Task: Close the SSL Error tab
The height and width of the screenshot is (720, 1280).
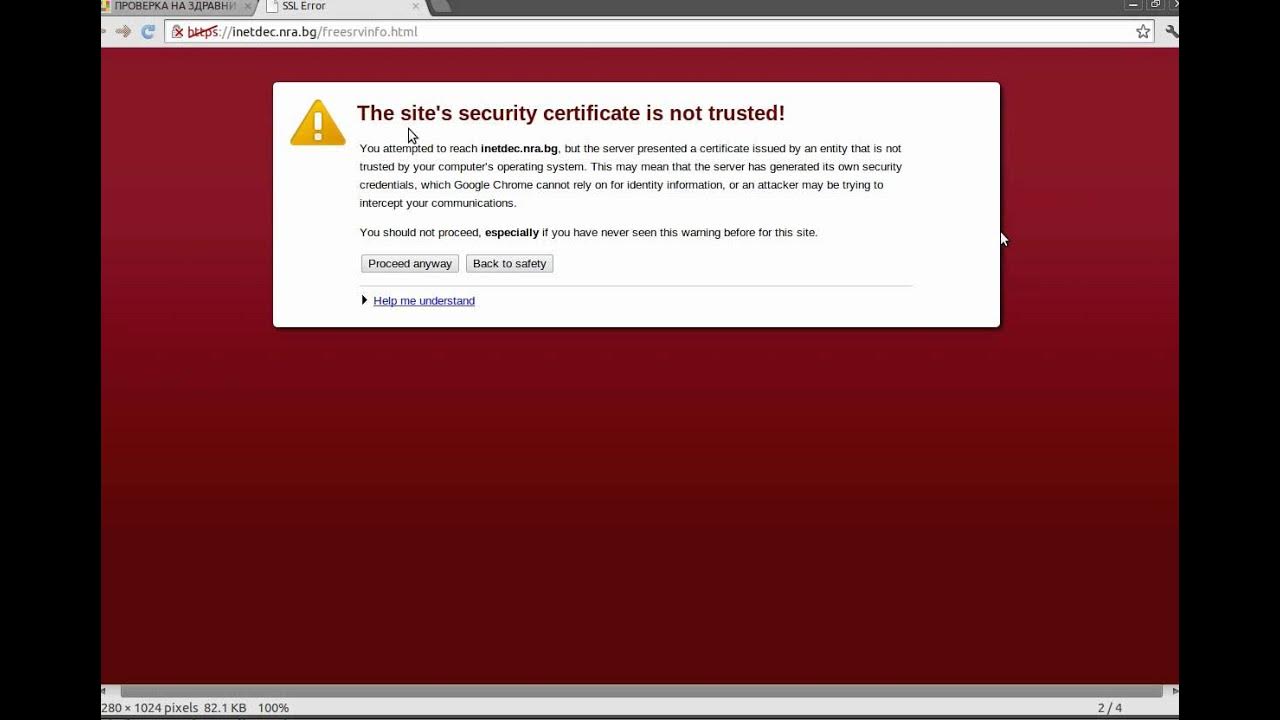Action: click(x=416, y=6)
